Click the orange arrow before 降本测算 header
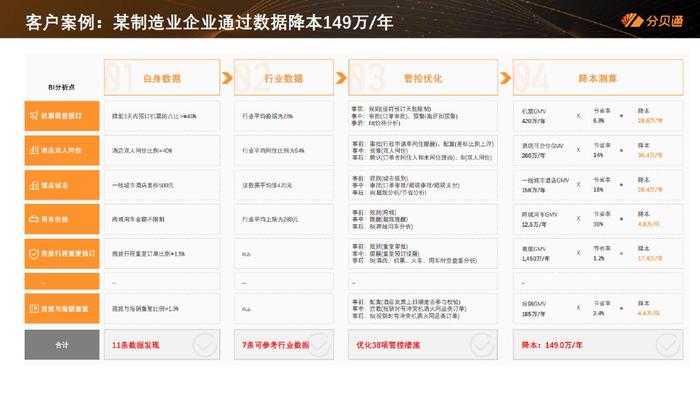 point(505,78)
